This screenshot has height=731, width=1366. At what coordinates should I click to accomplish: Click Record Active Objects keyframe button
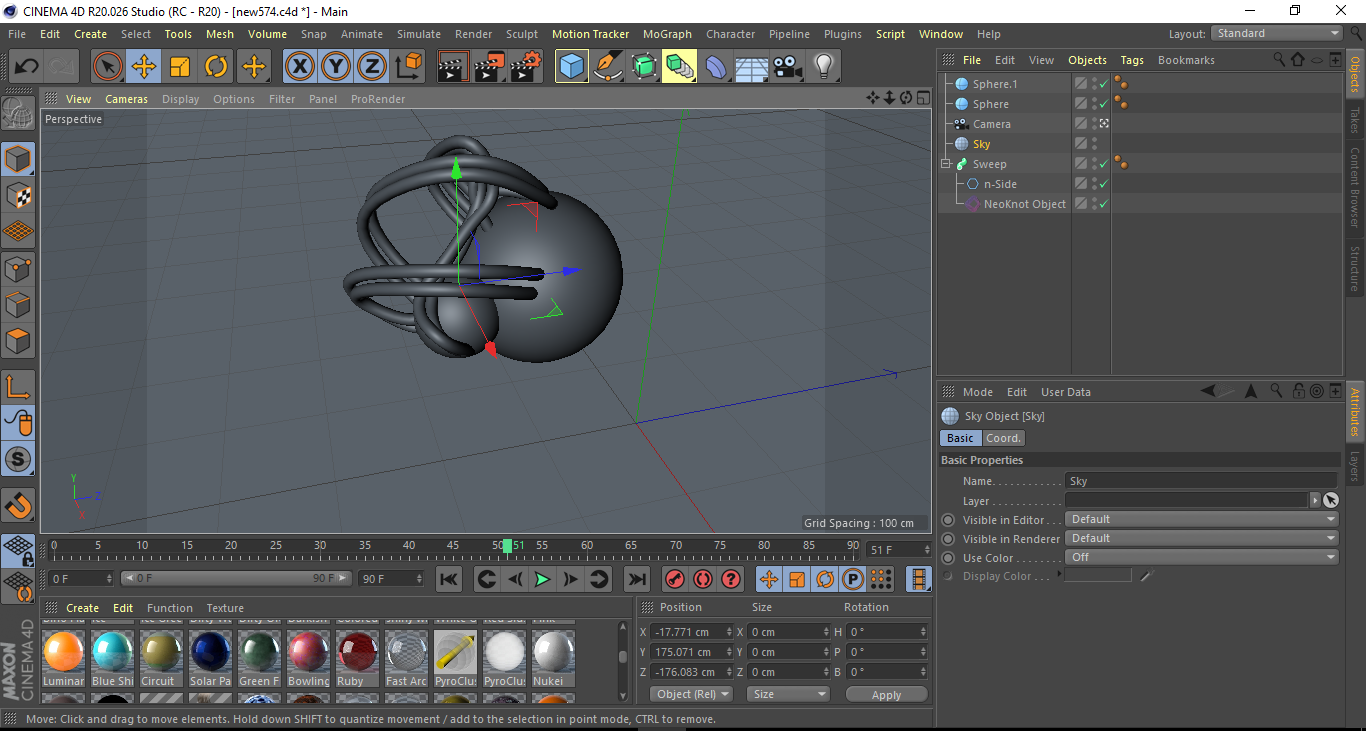[x=675, y=578]
